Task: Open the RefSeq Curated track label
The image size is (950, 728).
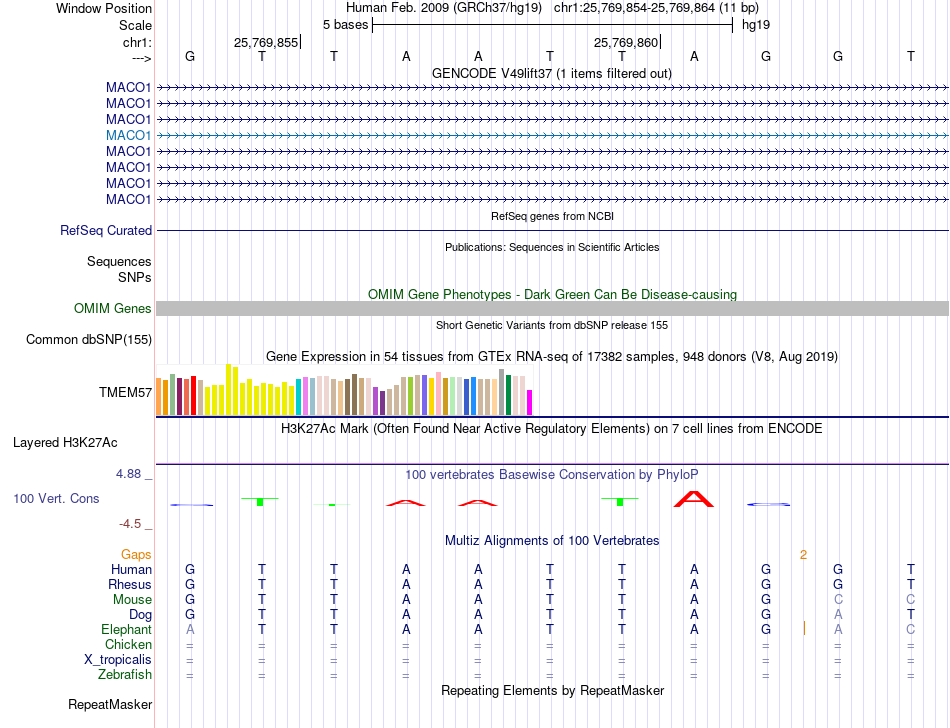Action: coord(106,230)
